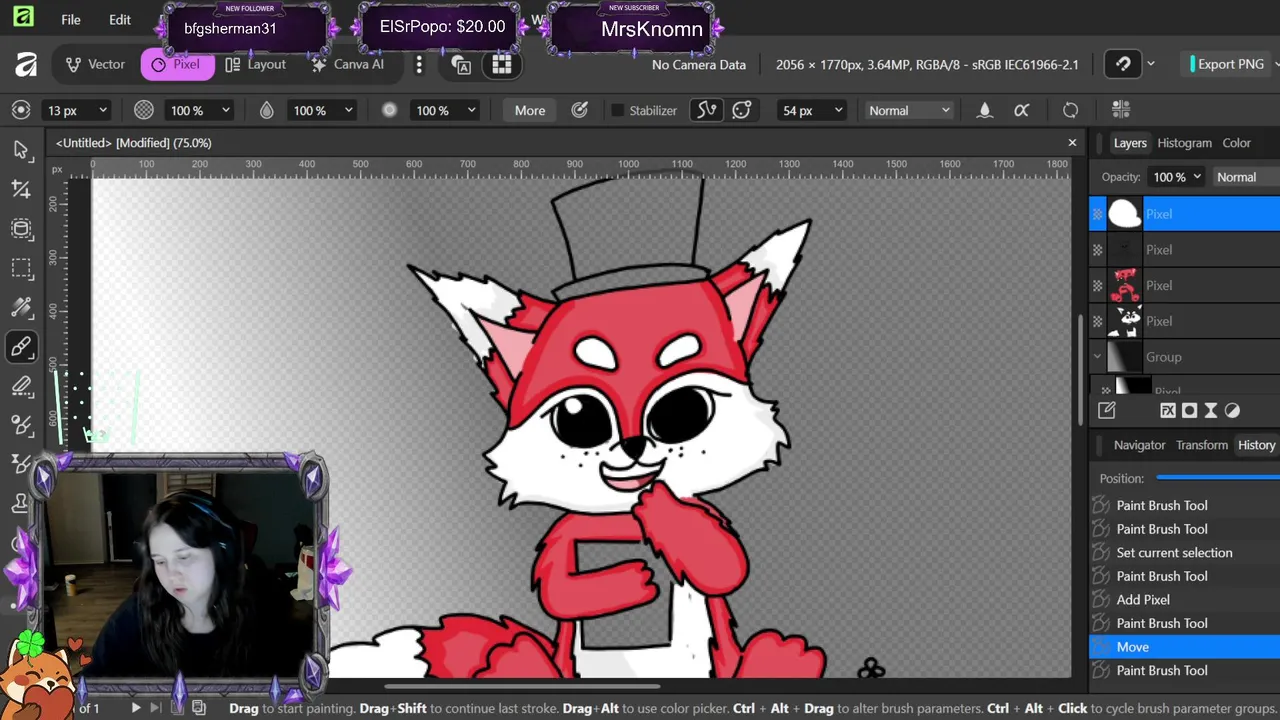Adjust the History Position slider
Screen dimensions: 1280x720
[1218, 478]
